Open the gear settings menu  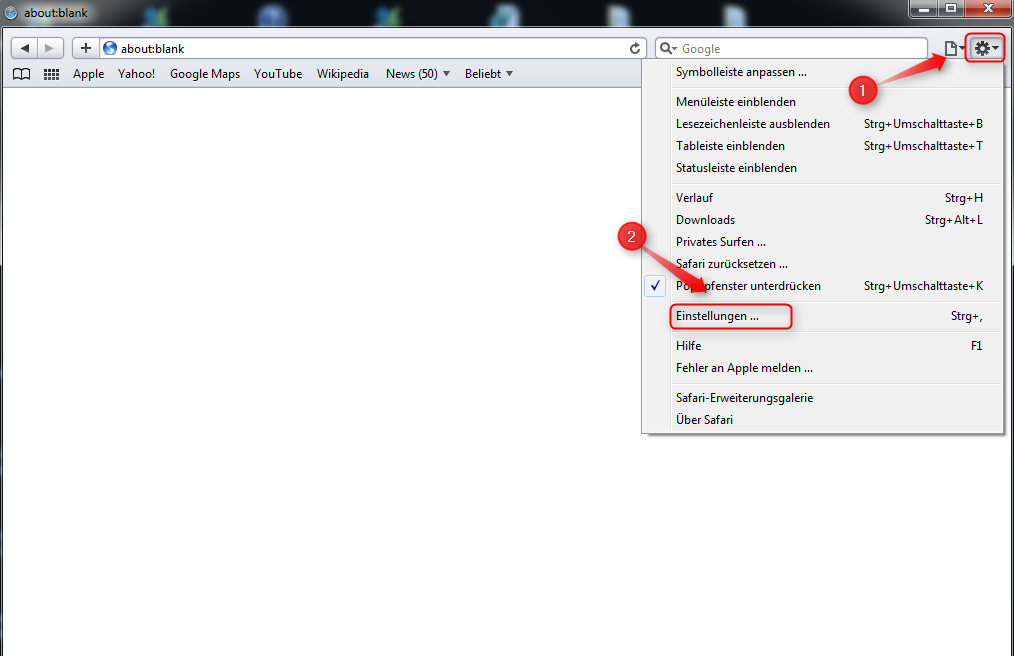986,49
